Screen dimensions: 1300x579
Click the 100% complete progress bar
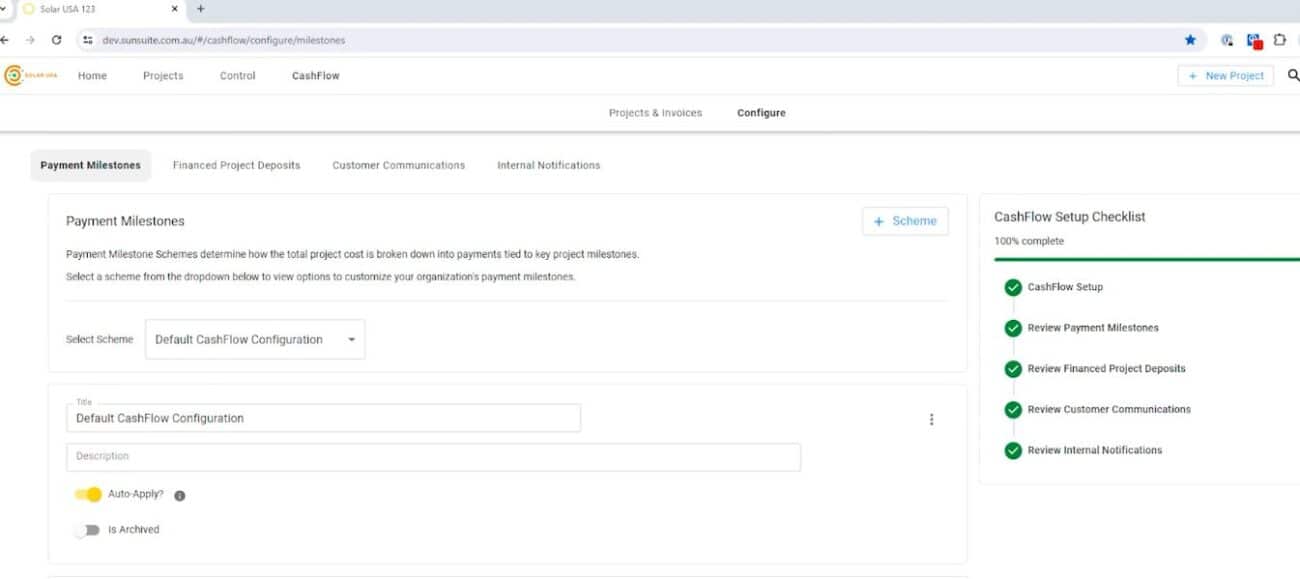1140,259
